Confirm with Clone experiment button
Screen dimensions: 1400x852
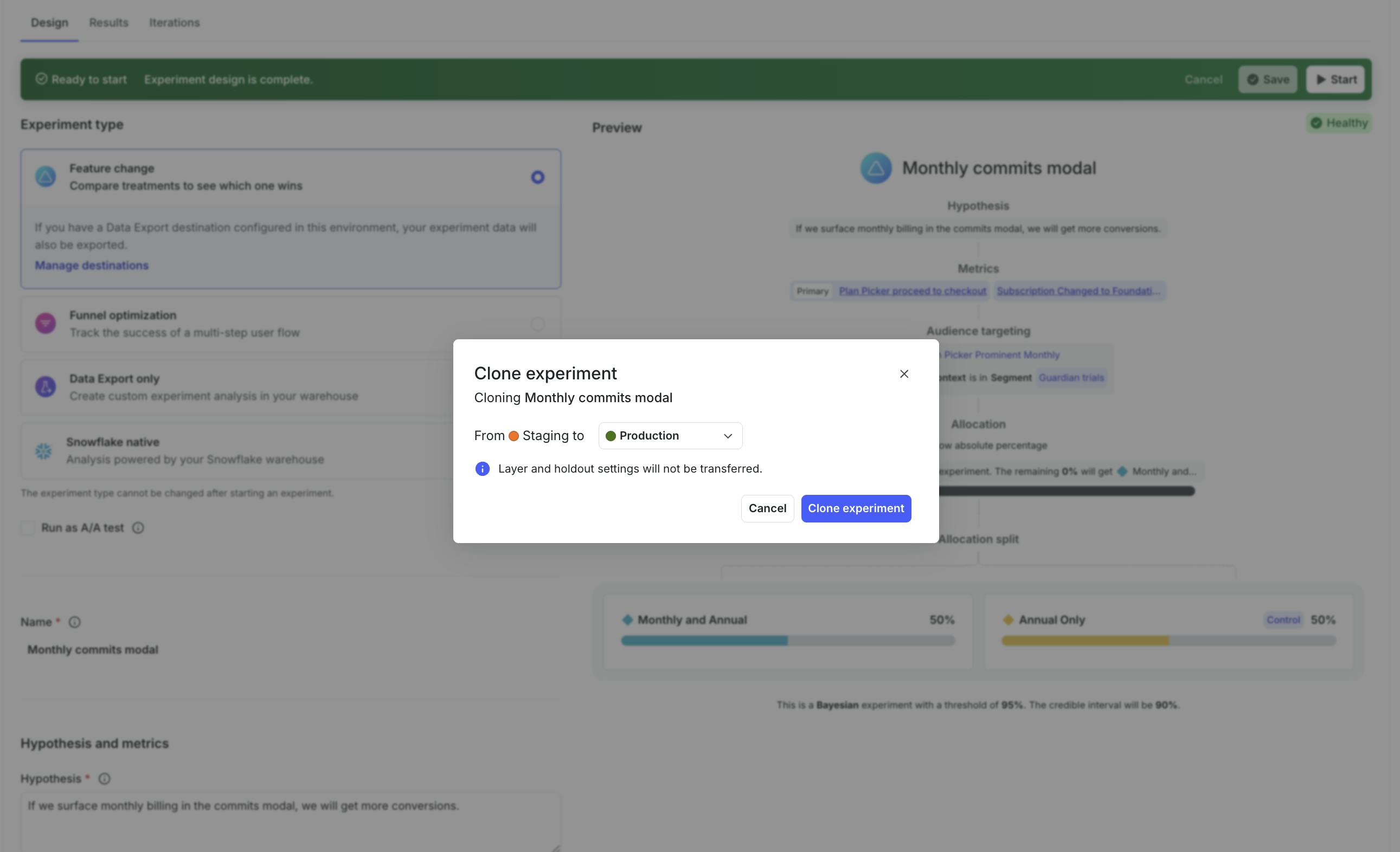click(856, 508)
